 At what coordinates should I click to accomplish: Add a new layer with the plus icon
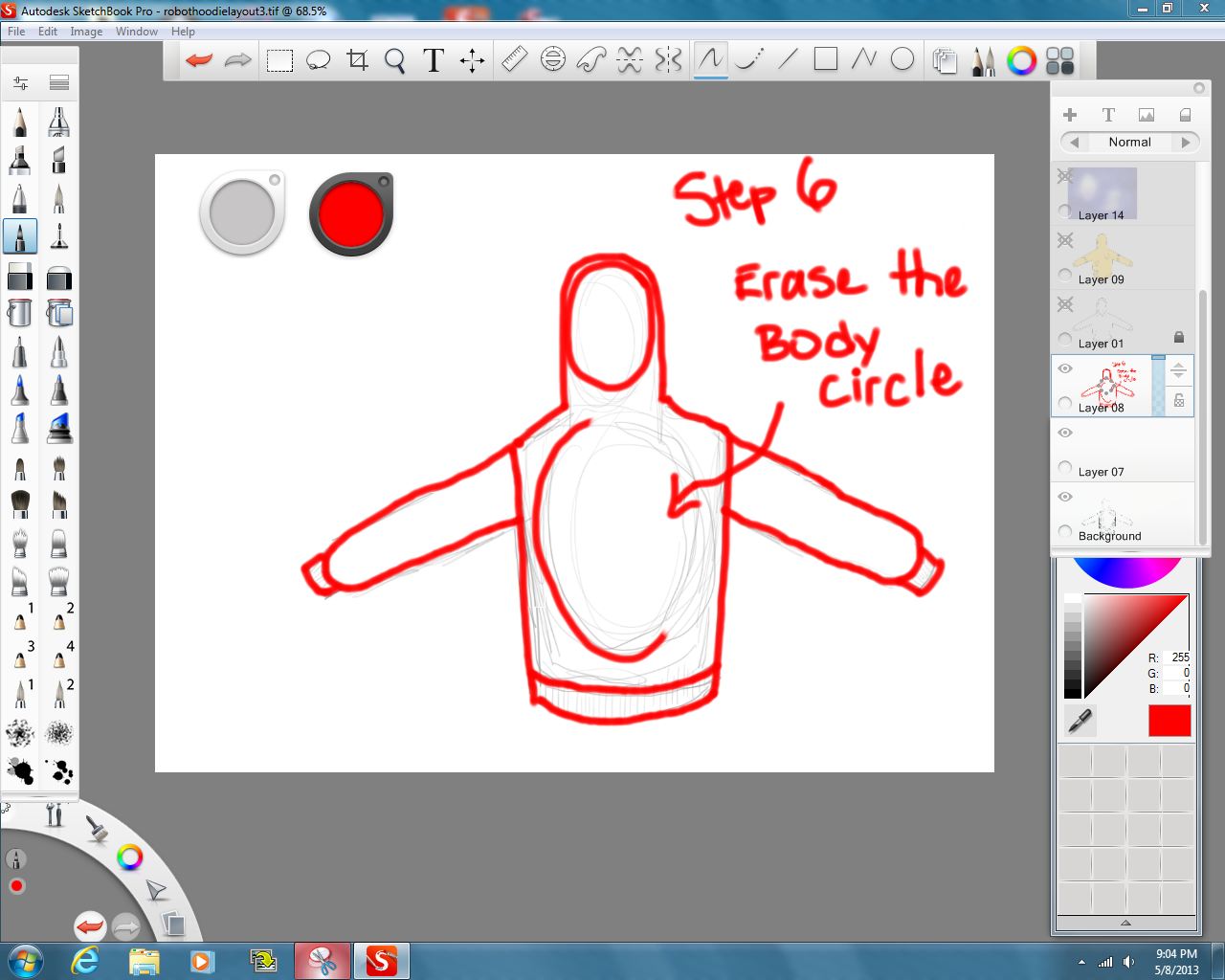(1069, 114)
